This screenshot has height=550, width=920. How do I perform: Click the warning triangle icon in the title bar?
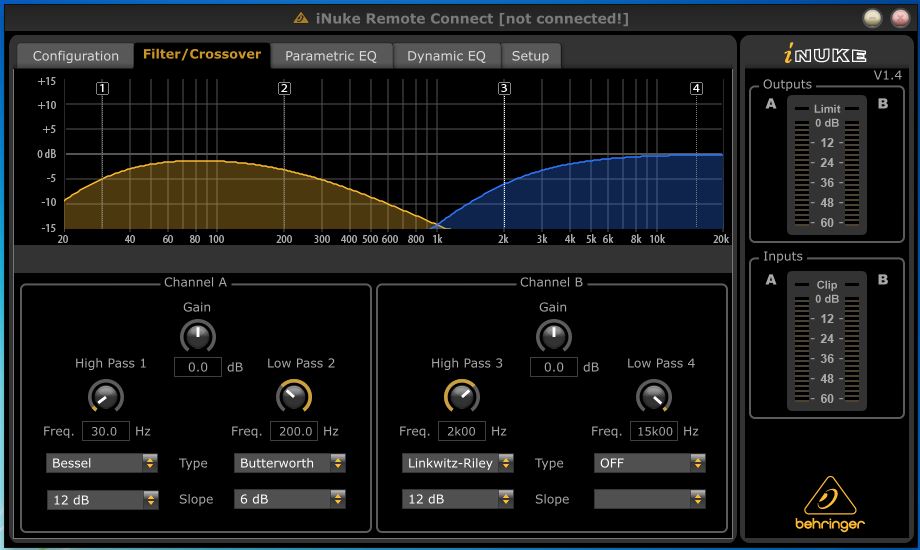pyautogui.click(x=300, y=18)
